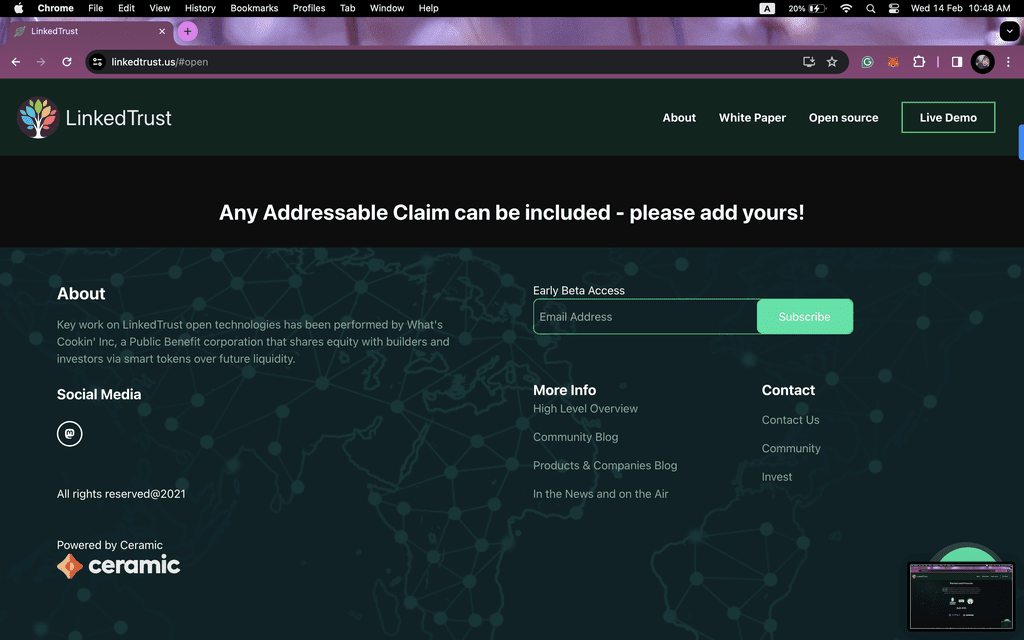The height and width of the screenshot is (640, 1024).
Task: Open the Profiles menu
Action: (x=309, y=8)
